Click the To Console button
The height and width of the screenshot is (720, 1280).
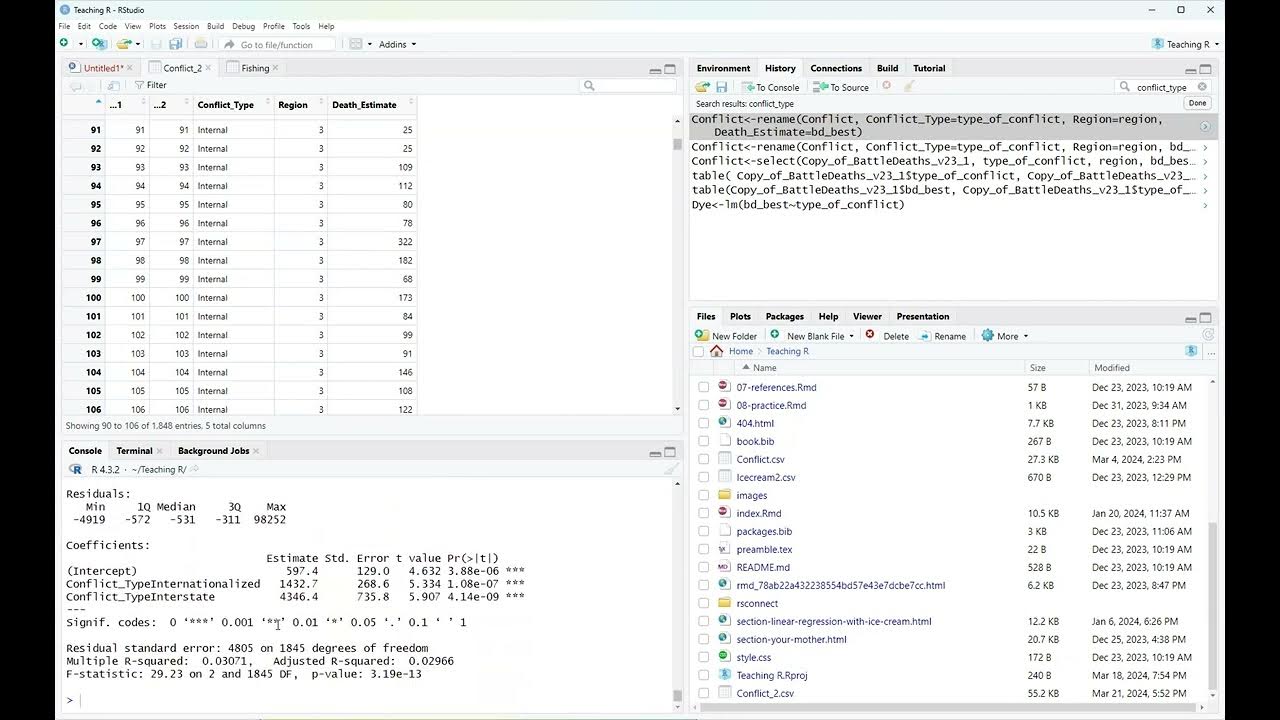770,87
